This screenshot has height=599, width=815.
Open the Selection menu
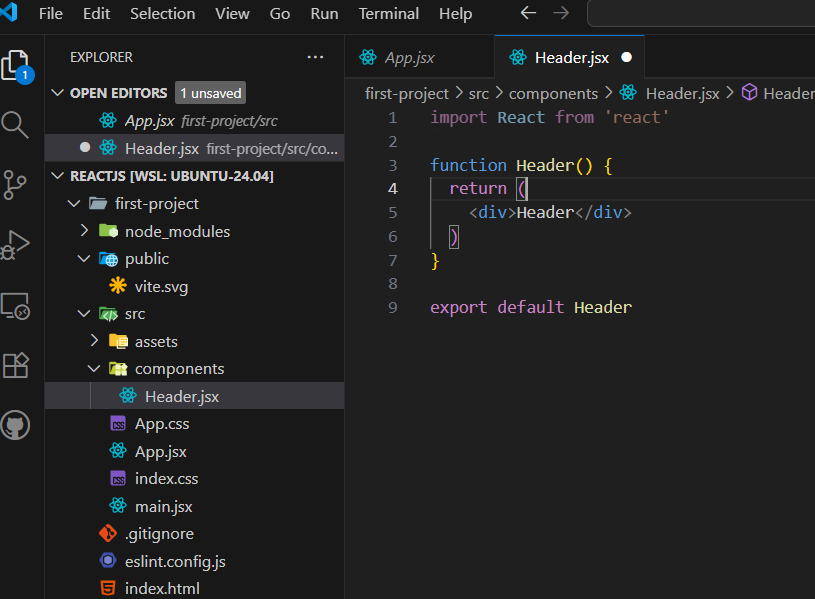[162, 14]
